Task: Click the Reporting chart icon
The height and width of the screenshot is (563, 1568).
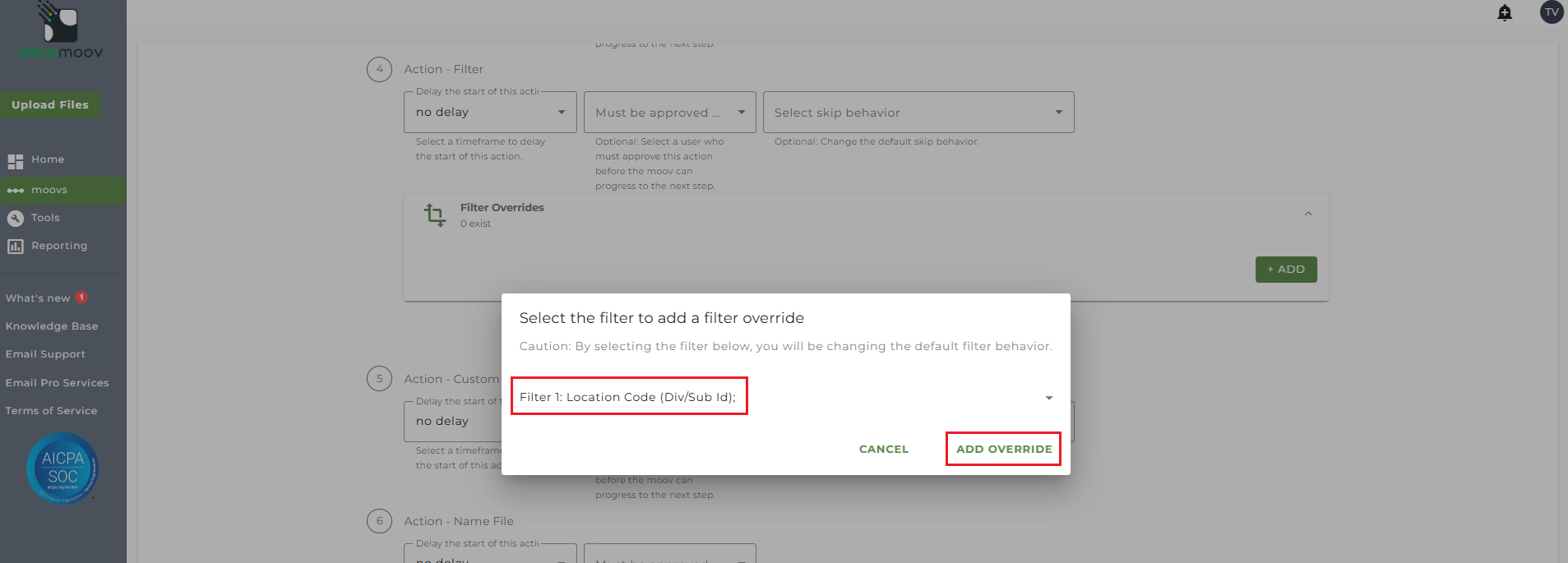Action: click(x=15, y=247)
